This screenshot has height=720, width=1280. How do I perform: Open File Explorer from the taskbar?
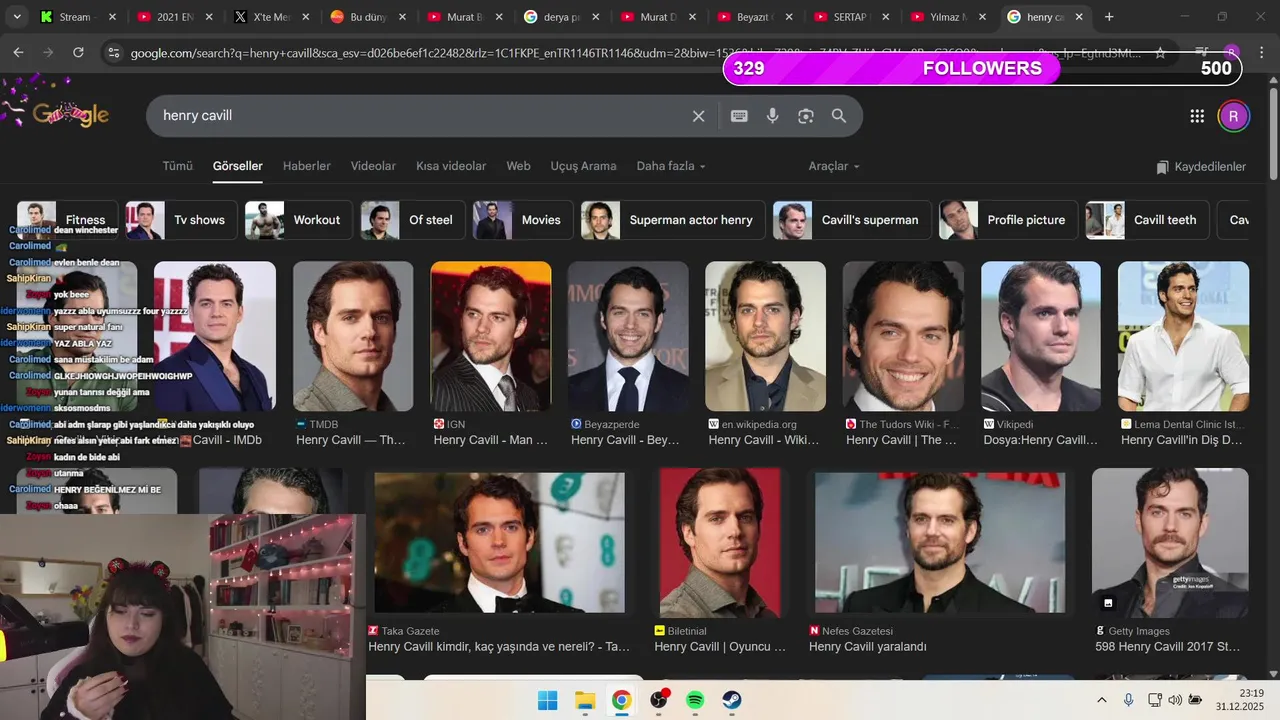pyautogui.click(x=585, y=700)
